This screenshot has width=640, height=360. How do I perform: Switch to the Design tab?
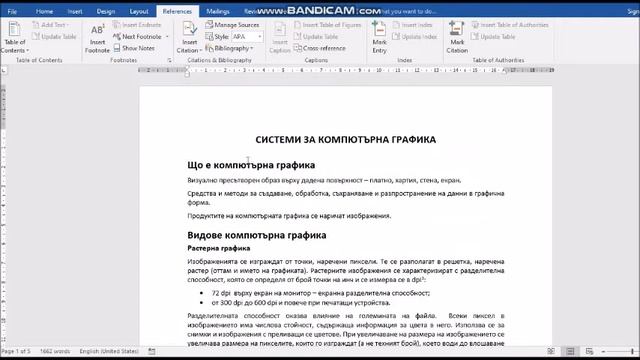point(106,11)
